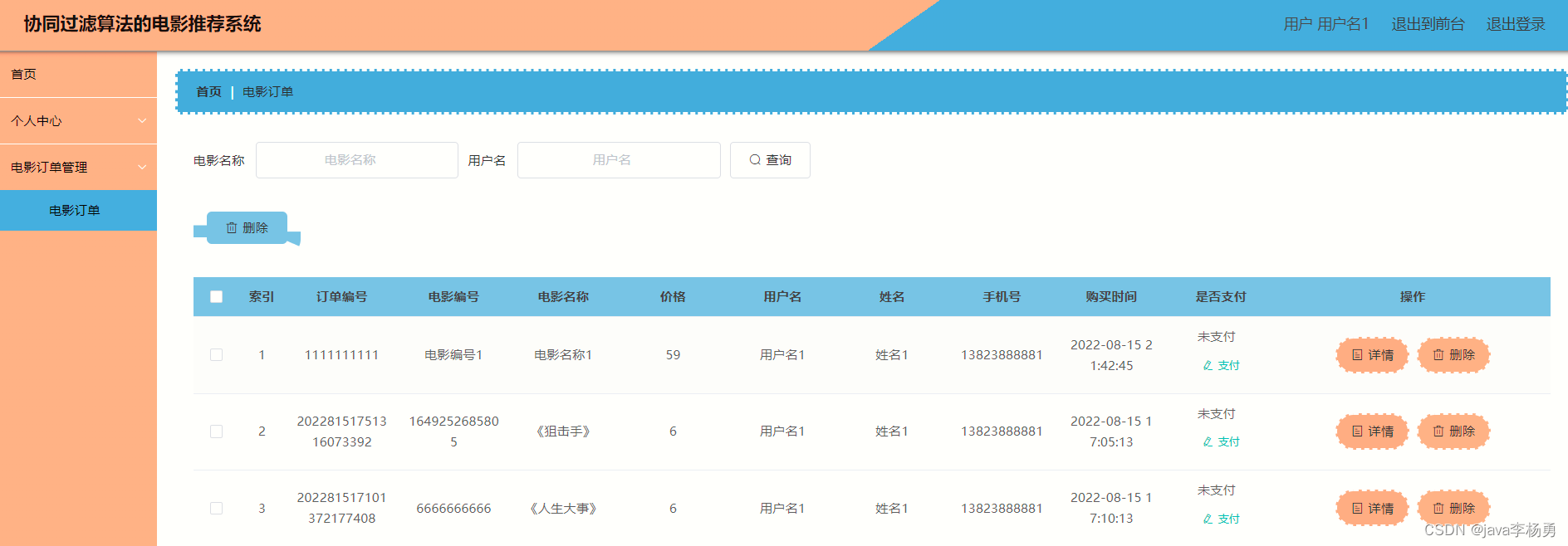
Task: Click 首页 in the breadcrumb
Action: (208, 92)
